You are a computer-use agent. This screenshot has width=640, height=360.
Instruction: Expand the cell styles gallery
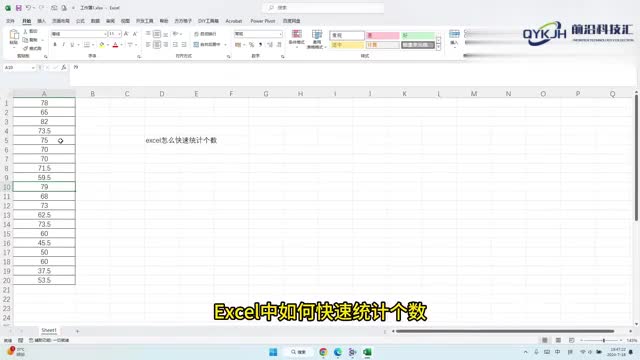tap(438, 47)
